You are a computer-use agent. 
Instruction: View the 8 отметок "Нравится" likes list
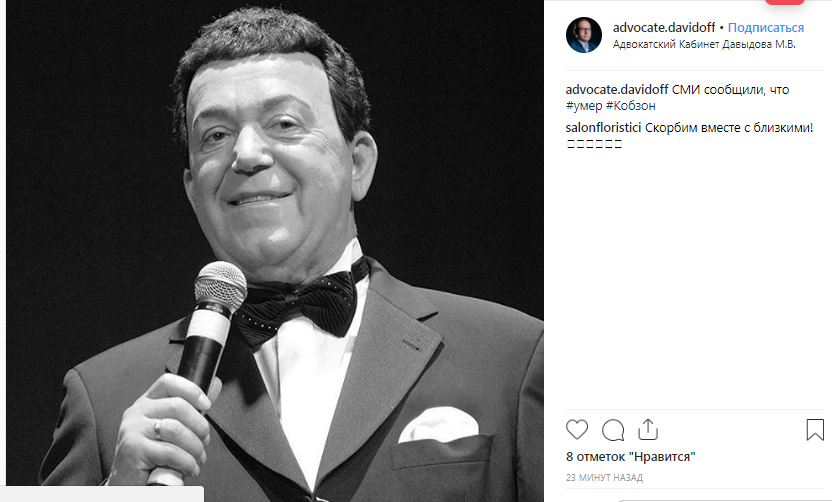(630, 457)
